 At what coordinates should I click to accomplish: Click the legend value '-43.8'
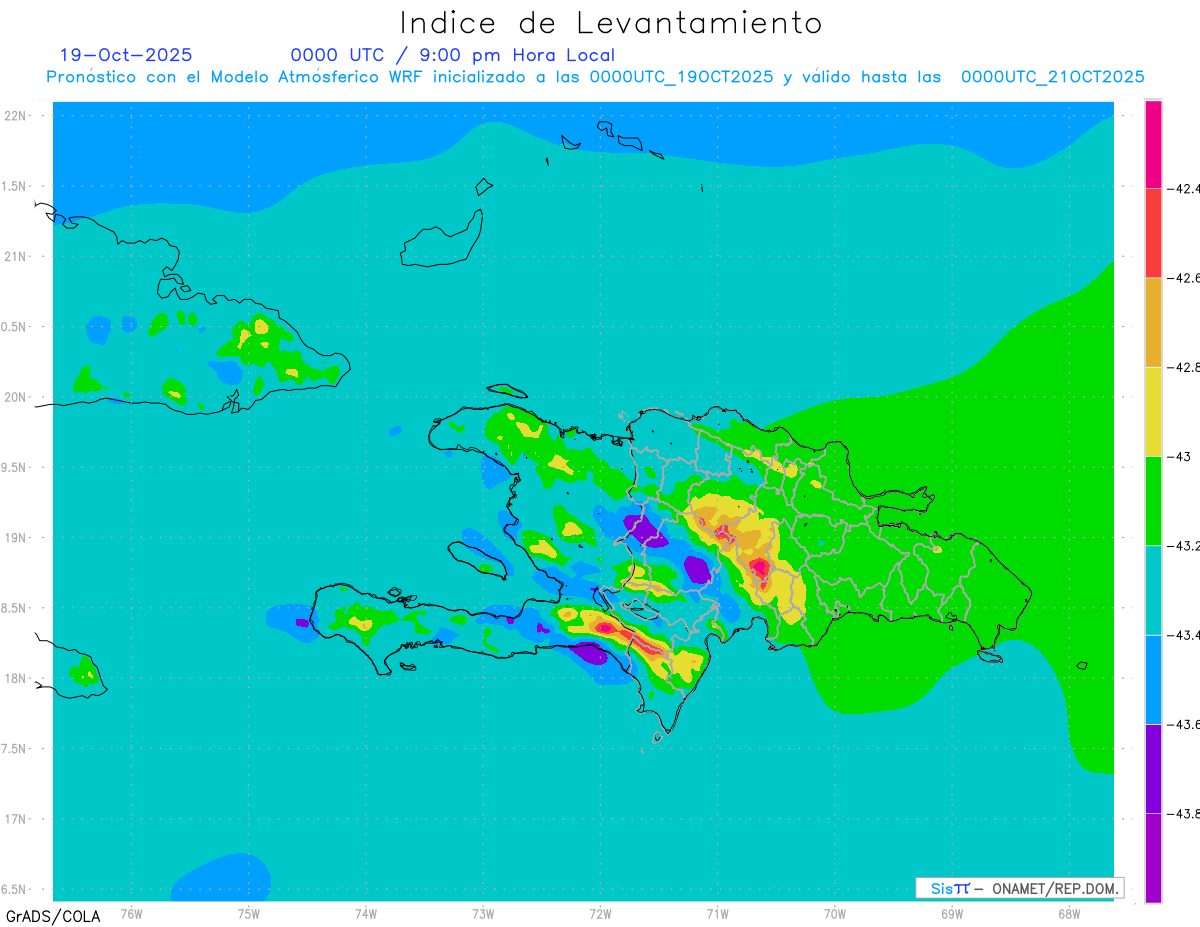1183,814
